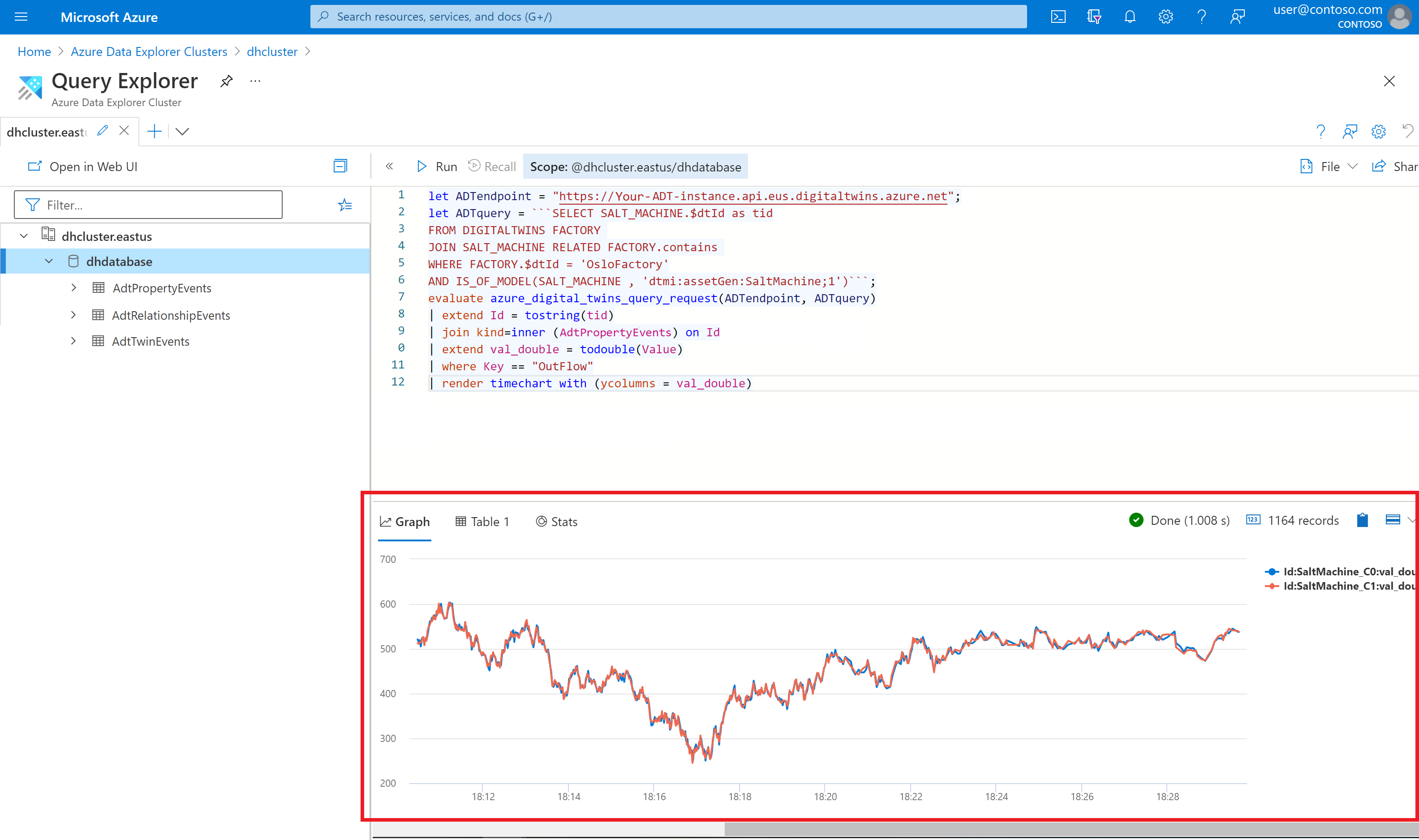Open the query editor help icon
The height and width of the screenshot is (840, 1419).
click(1320, 132)
